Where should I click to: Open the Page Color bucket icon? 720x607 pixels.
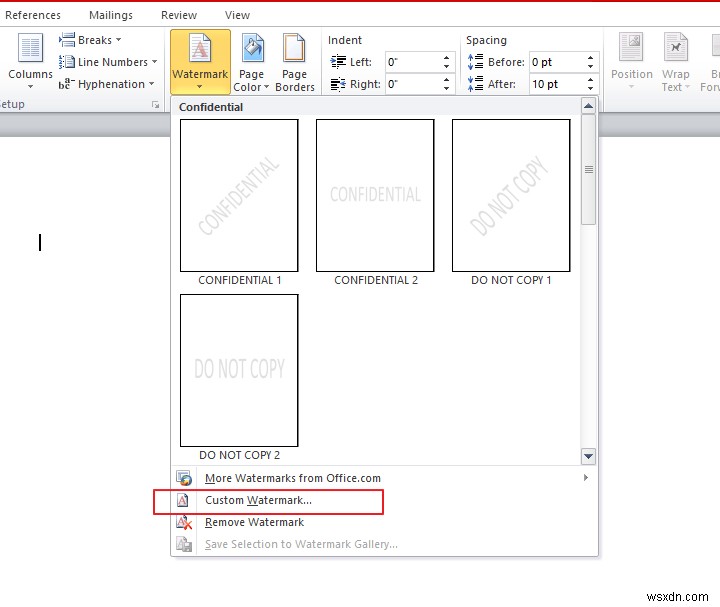click(252, 48)
